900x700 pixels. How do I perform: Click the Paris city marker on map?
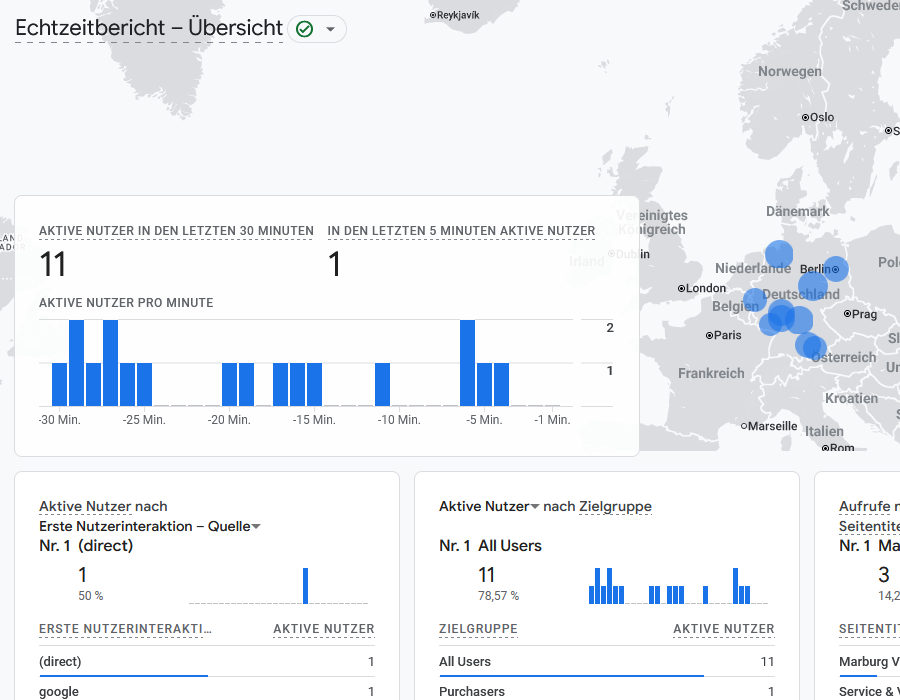tap(709, 336)
